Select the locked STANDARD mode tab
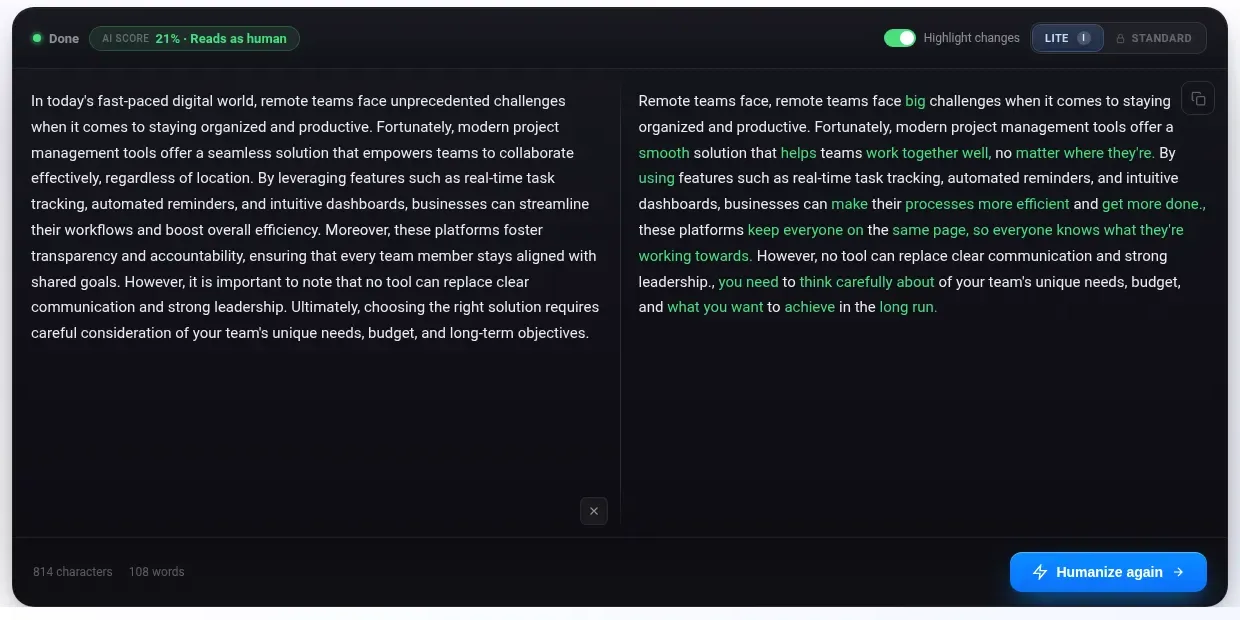1240x620 pixels. (x=1154, y=38)
